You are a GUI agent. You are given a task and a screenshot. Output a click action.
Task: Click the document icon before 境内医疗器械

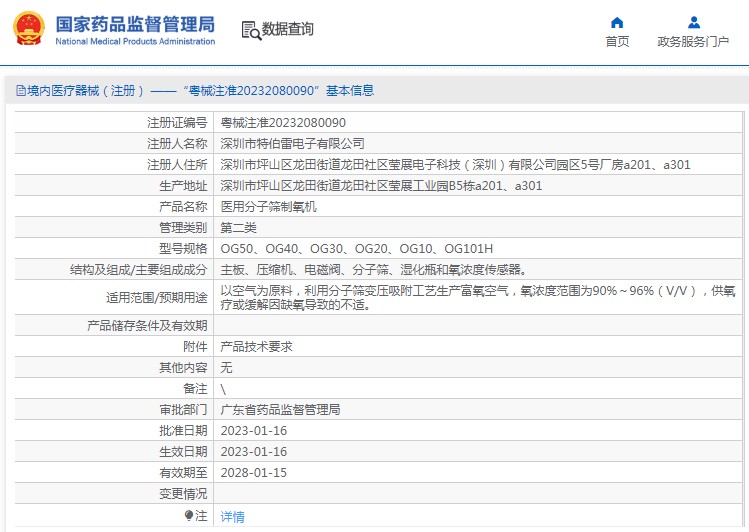(x=21, y=90)
